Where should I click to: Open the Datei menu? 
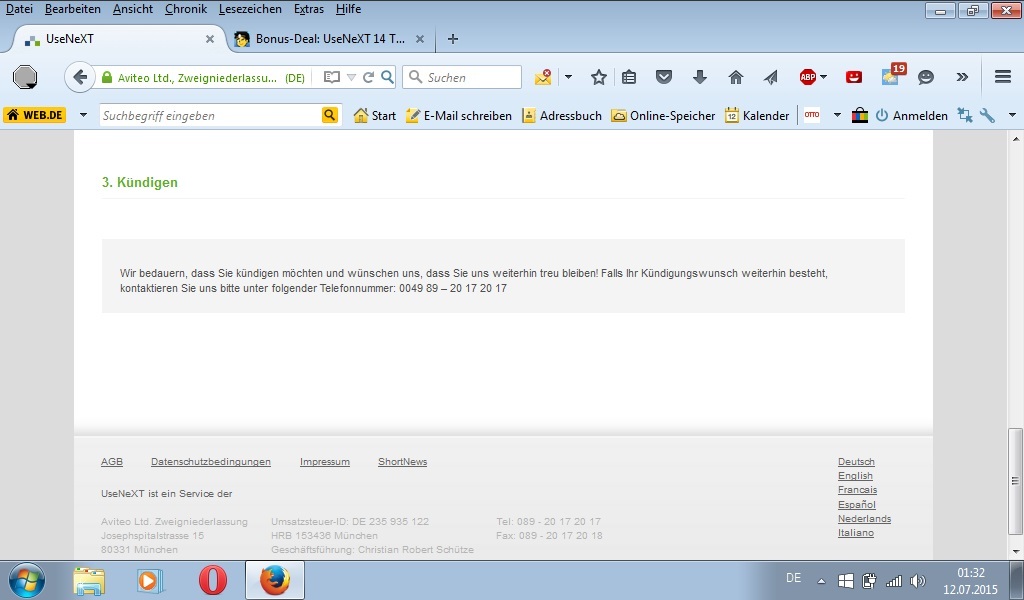pos(19,9)
